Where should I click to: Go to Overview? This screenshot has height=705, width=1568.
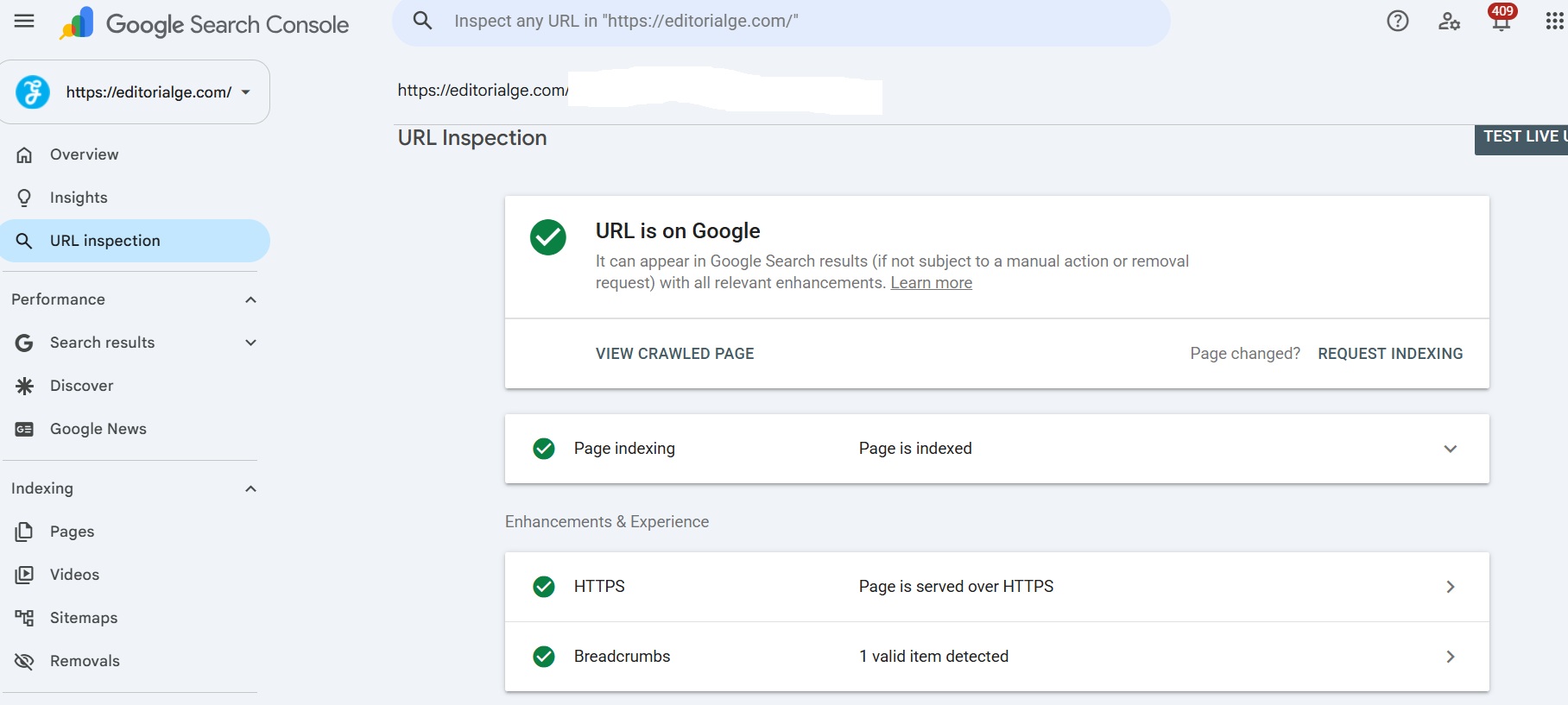(135, 154)
